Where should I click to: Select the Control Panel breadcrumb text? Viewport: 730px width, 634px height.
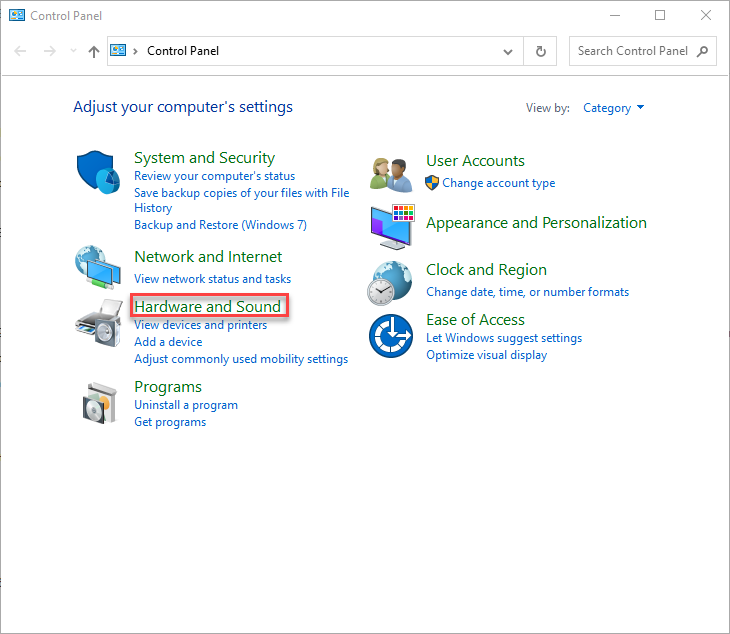click(183, 51)
